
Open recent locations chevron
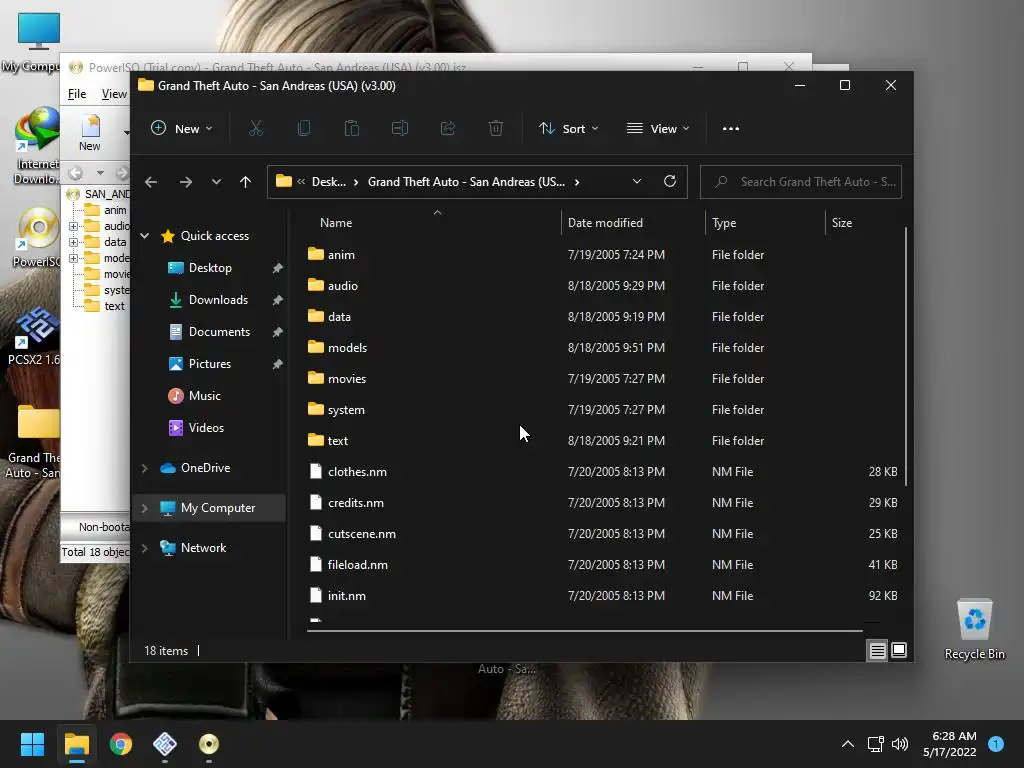(216, 182)
